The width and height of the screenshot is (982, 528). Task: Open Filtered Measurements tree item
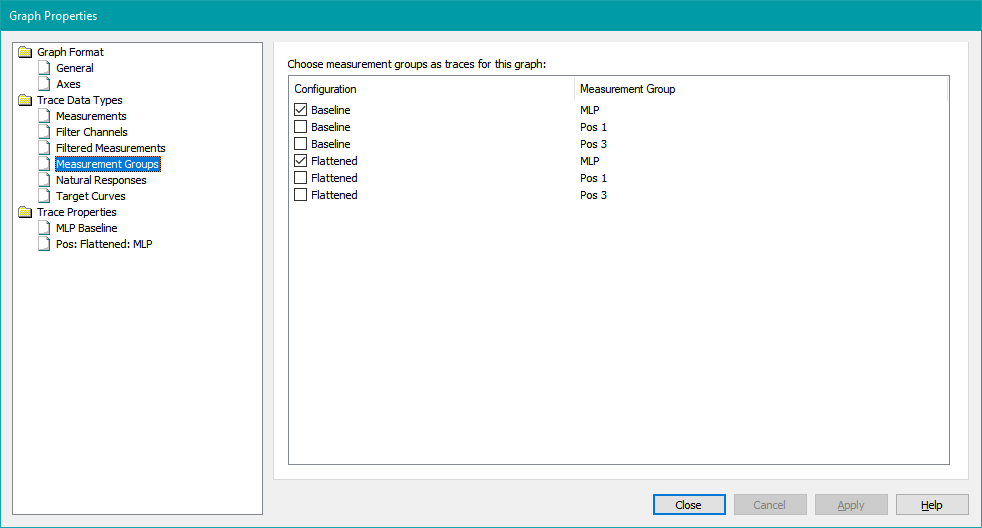tap(110, 148)
